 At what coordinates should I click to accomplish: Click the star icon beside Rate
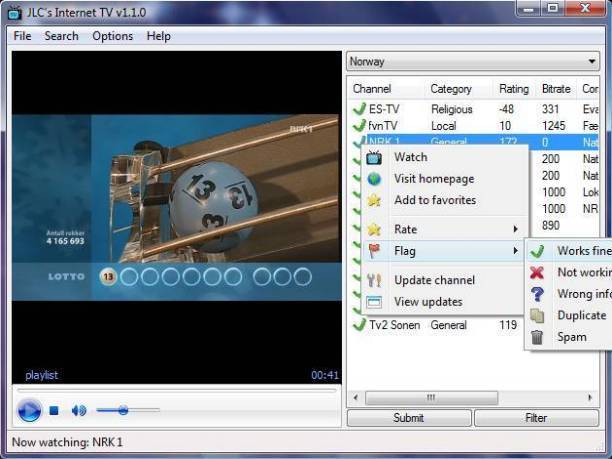click(x=374, y=229)
